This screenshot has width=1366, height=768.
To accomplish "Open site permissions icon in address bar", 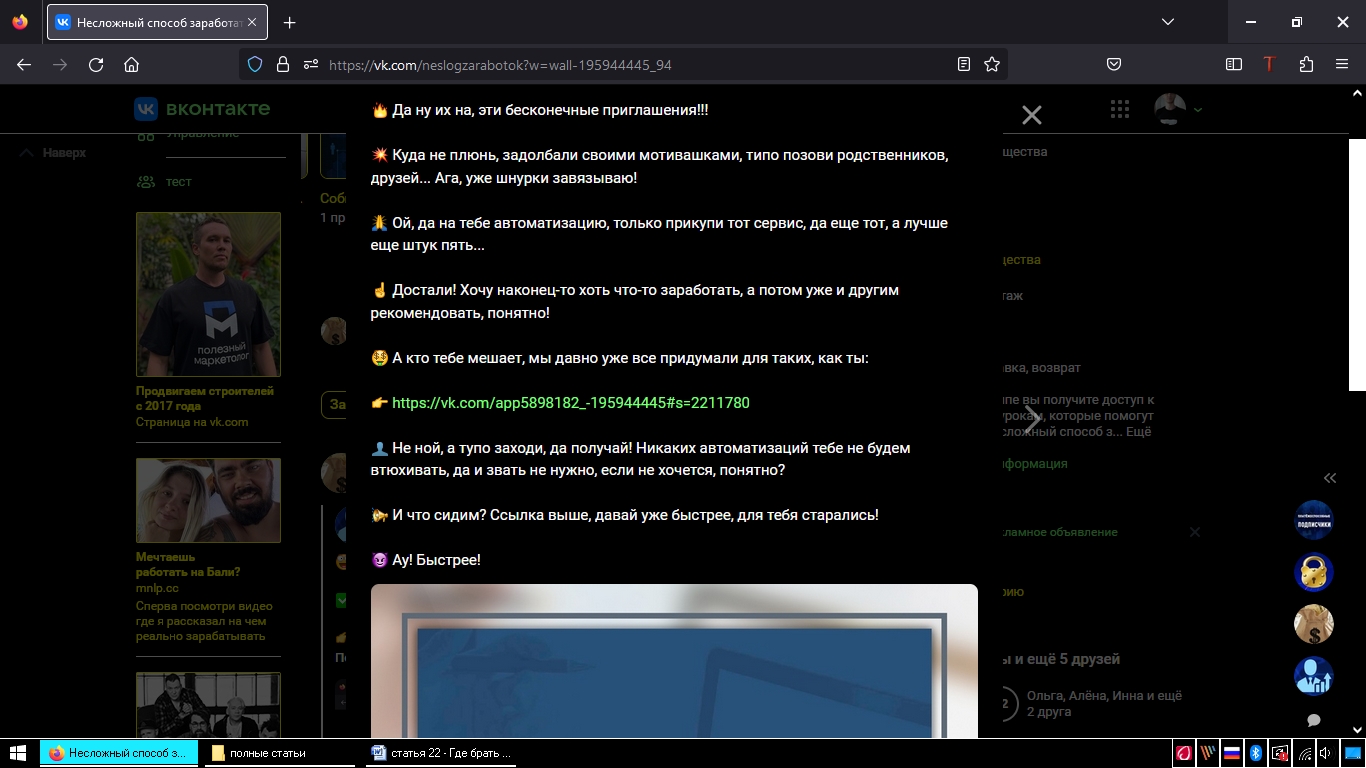I will [311, 64].
